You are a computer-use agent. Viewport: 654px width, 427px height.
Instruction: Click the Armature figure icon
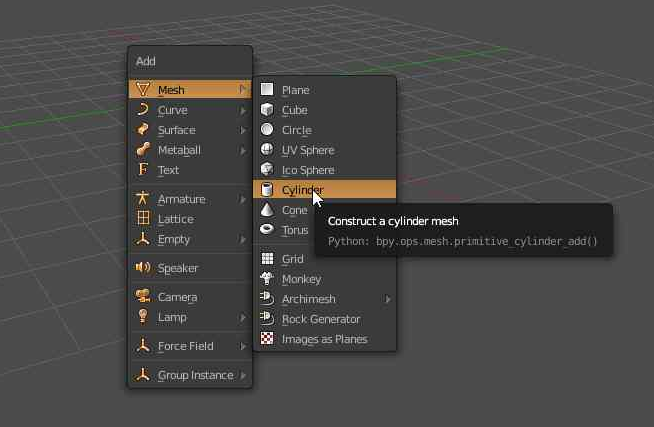click(x=143, y=198)
